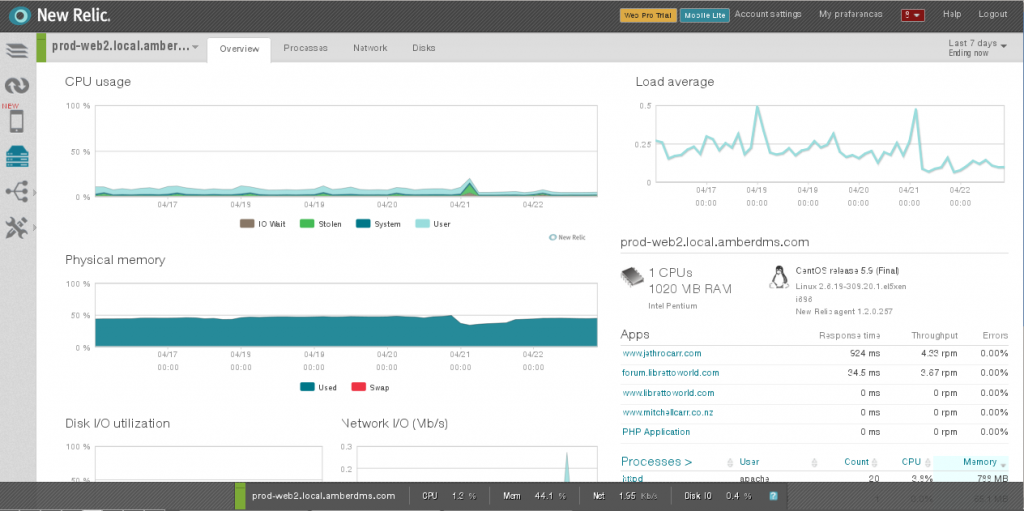Open the www.jethrocarr.com app link
The height and width of the screenshot is (511, 1024).
click(662, 353)
